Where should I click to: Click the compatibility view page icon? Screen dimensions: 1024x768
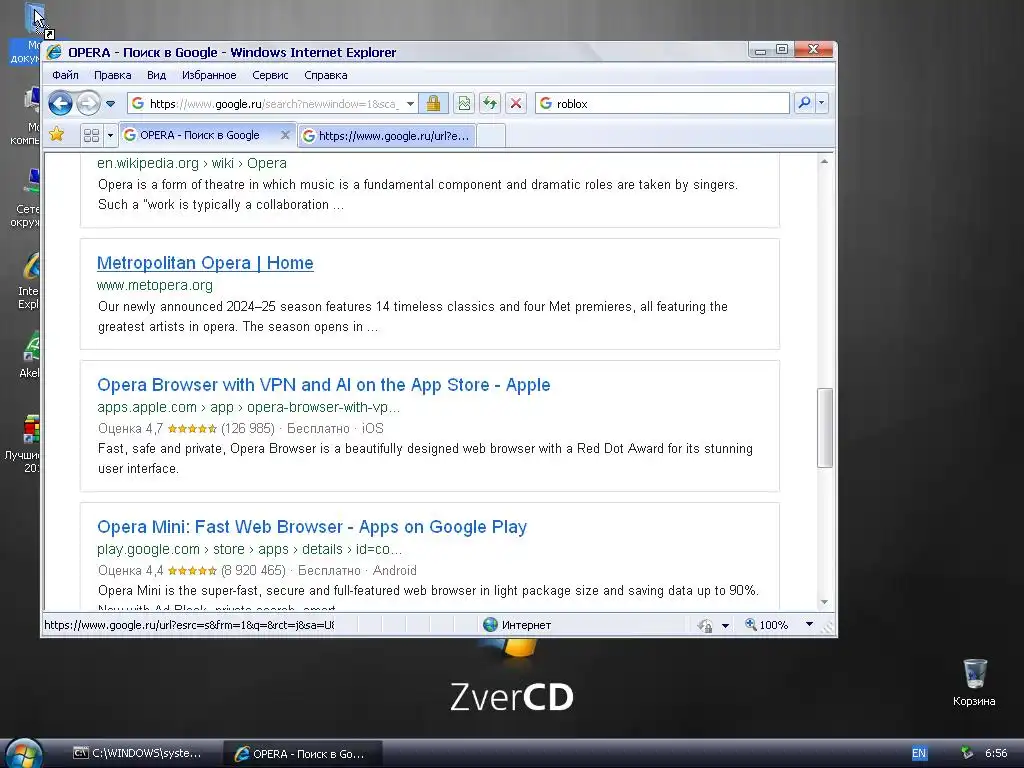pyautogui.click(x=464, y=103)
